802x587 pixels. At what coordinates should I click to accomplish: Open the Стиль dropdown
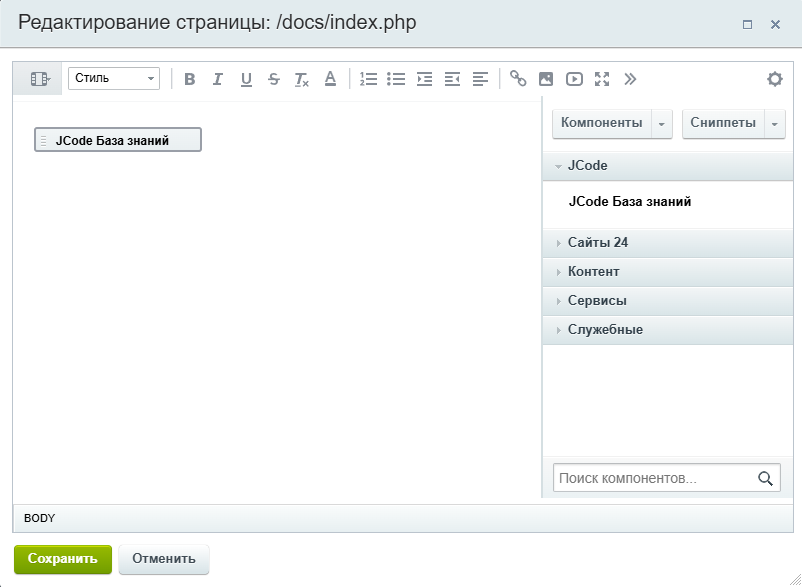click(x=113, y=78)
